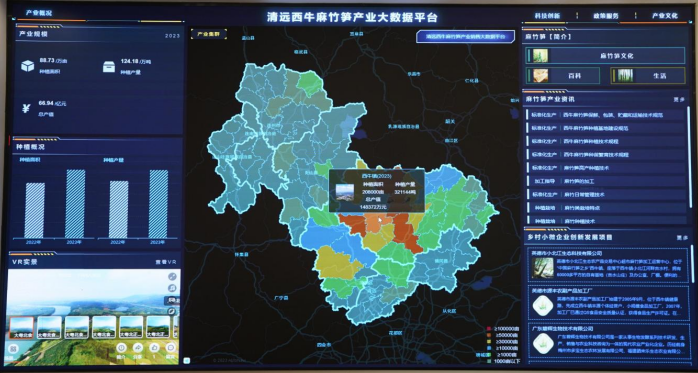Click the yellow ≥30000亩 legend swatch
Screen dimensions: 698x373
pos(489,342)
